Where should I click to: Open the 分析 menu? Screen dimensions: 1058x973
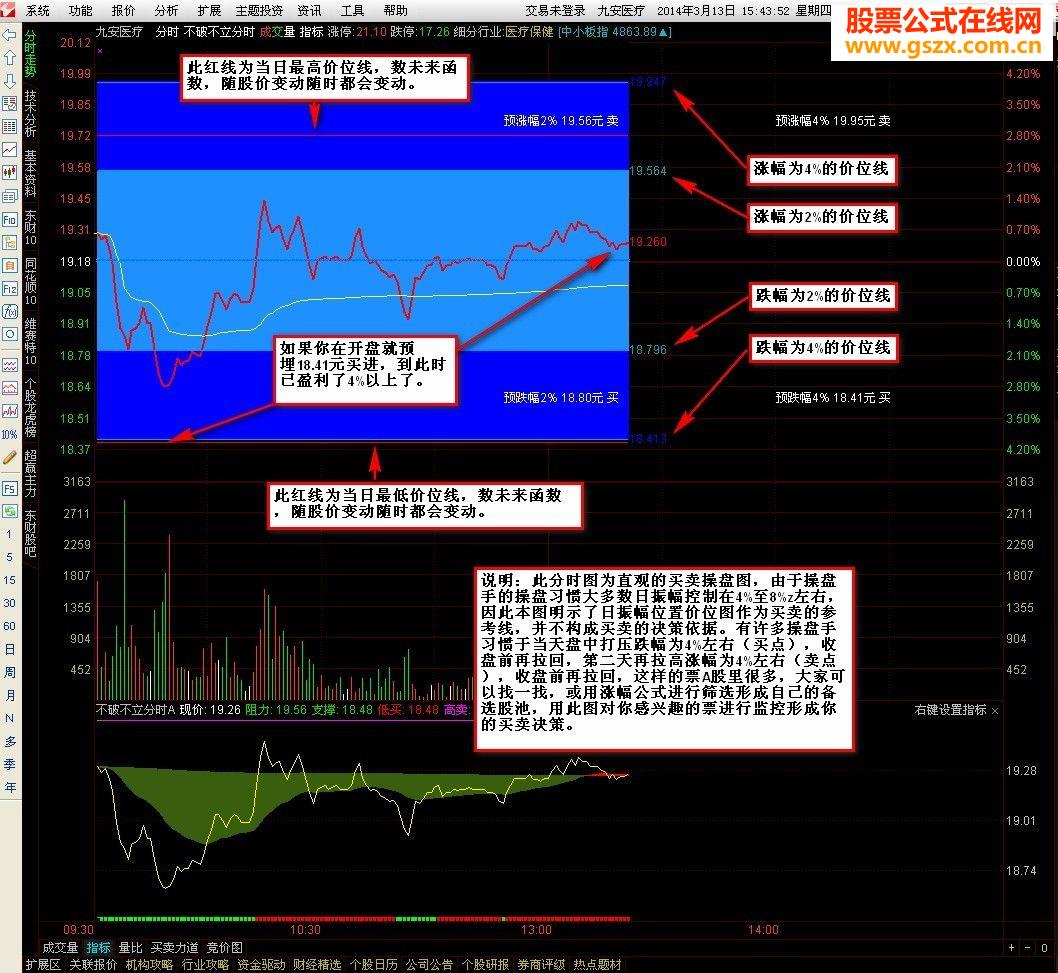[x=166, y=11]
